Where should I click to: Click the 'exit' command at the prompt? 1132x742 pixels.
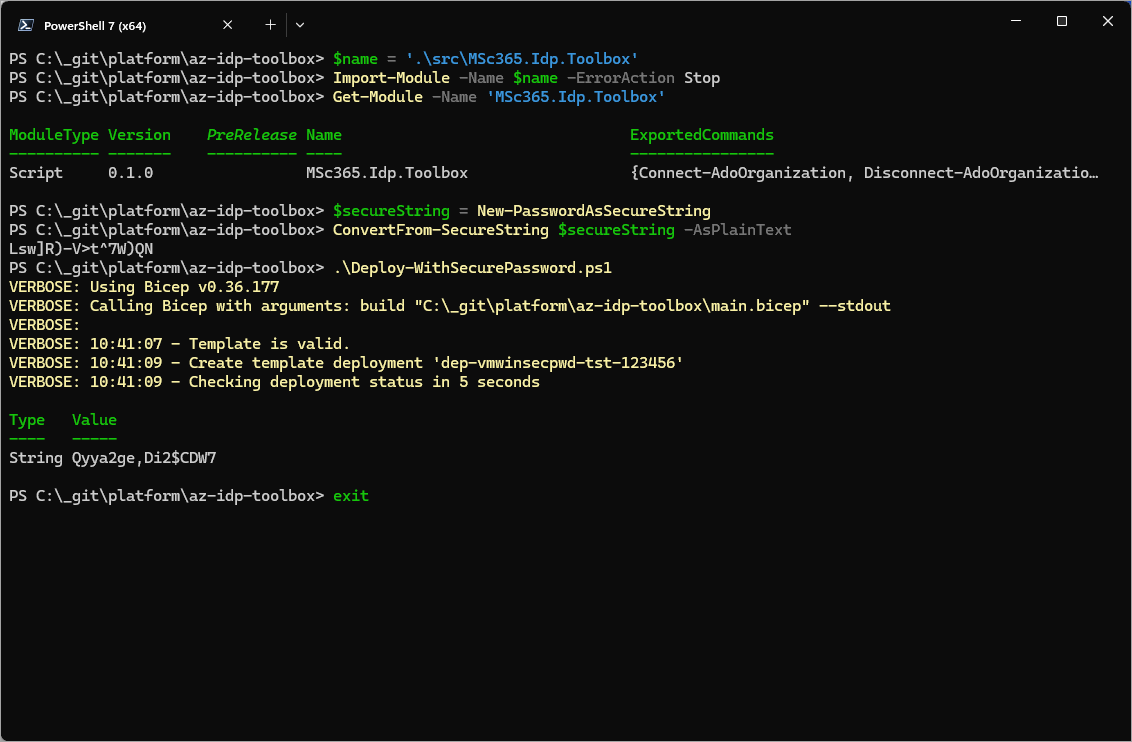pyautogui.click(x=351, y=496)
